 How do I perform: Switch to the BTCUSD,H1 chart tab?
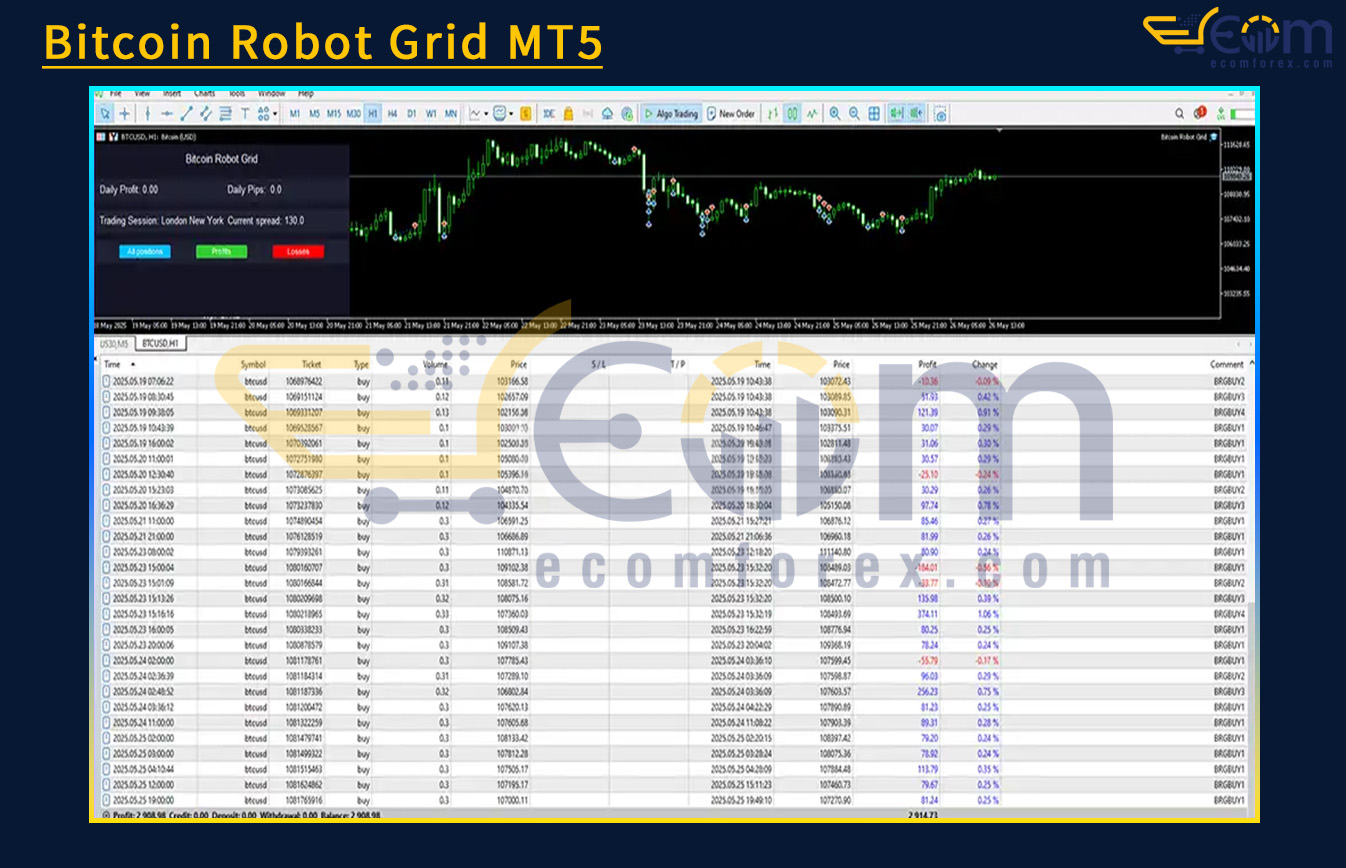click(161, 343)
